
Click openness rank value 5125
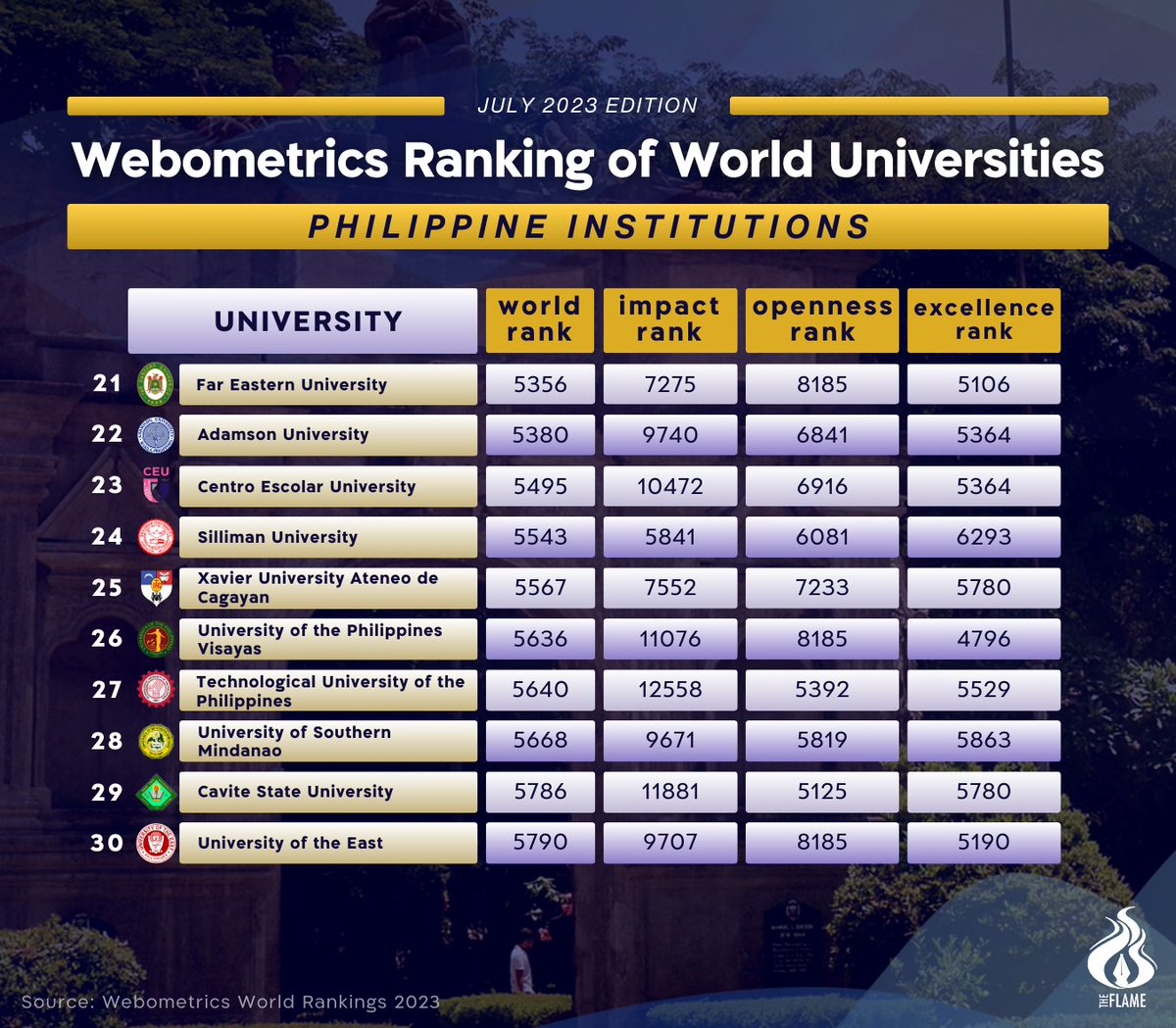pos(822,792)
